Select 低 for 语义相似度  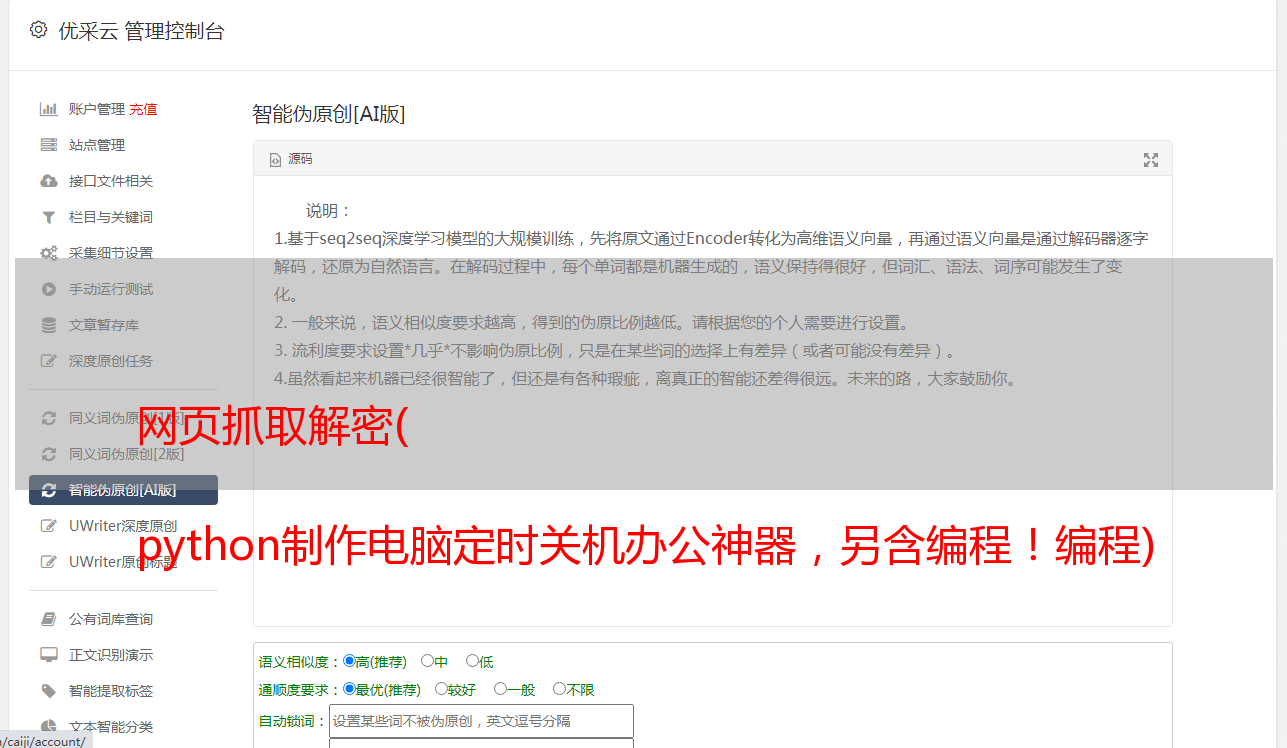[472, 661]
